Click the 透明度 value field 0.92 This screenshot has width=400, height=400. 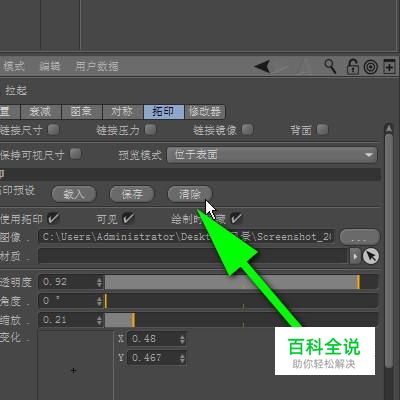click(x=68, y=282)
